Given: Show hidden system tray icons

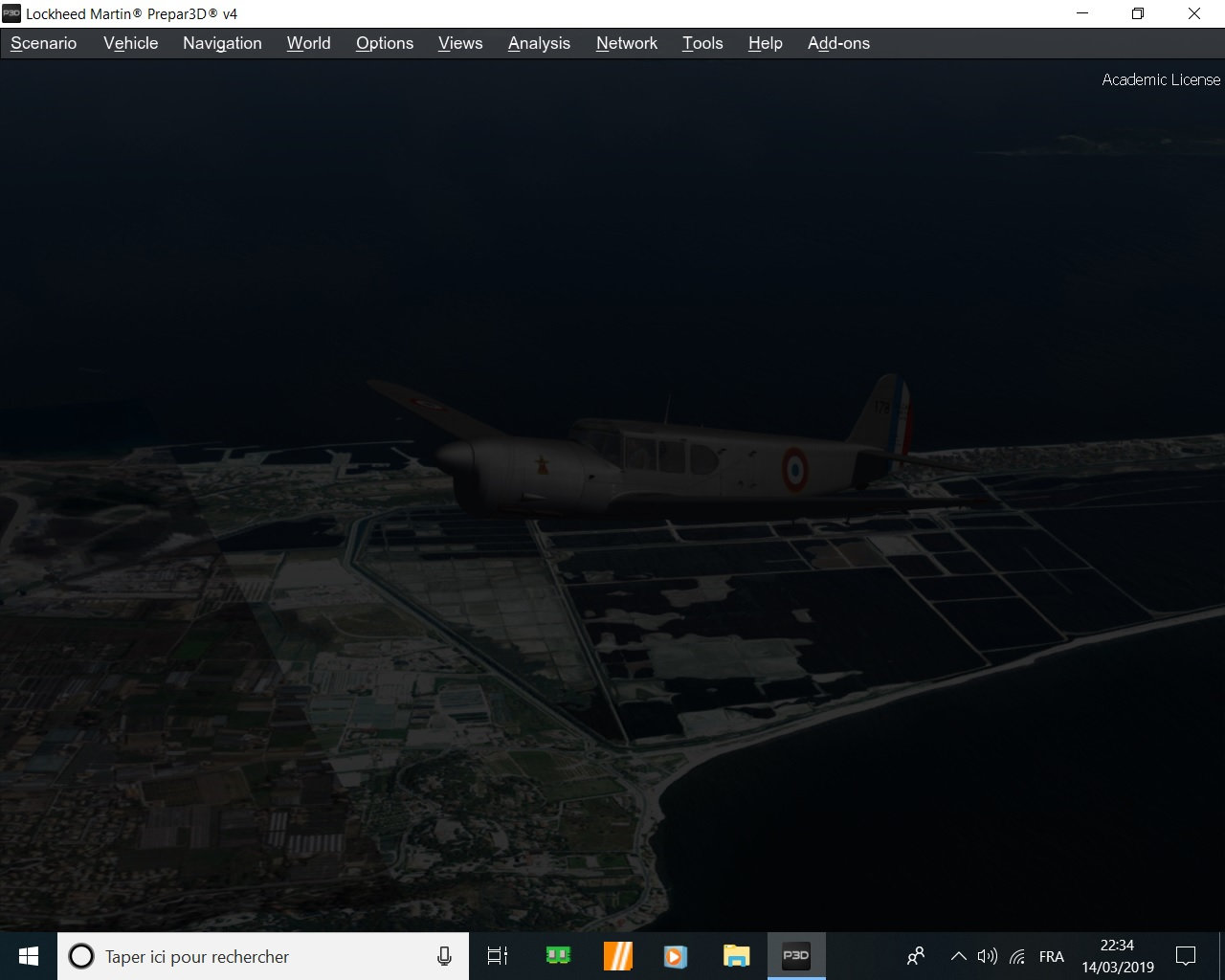Looking at the screenshot, I should point(958,956).
